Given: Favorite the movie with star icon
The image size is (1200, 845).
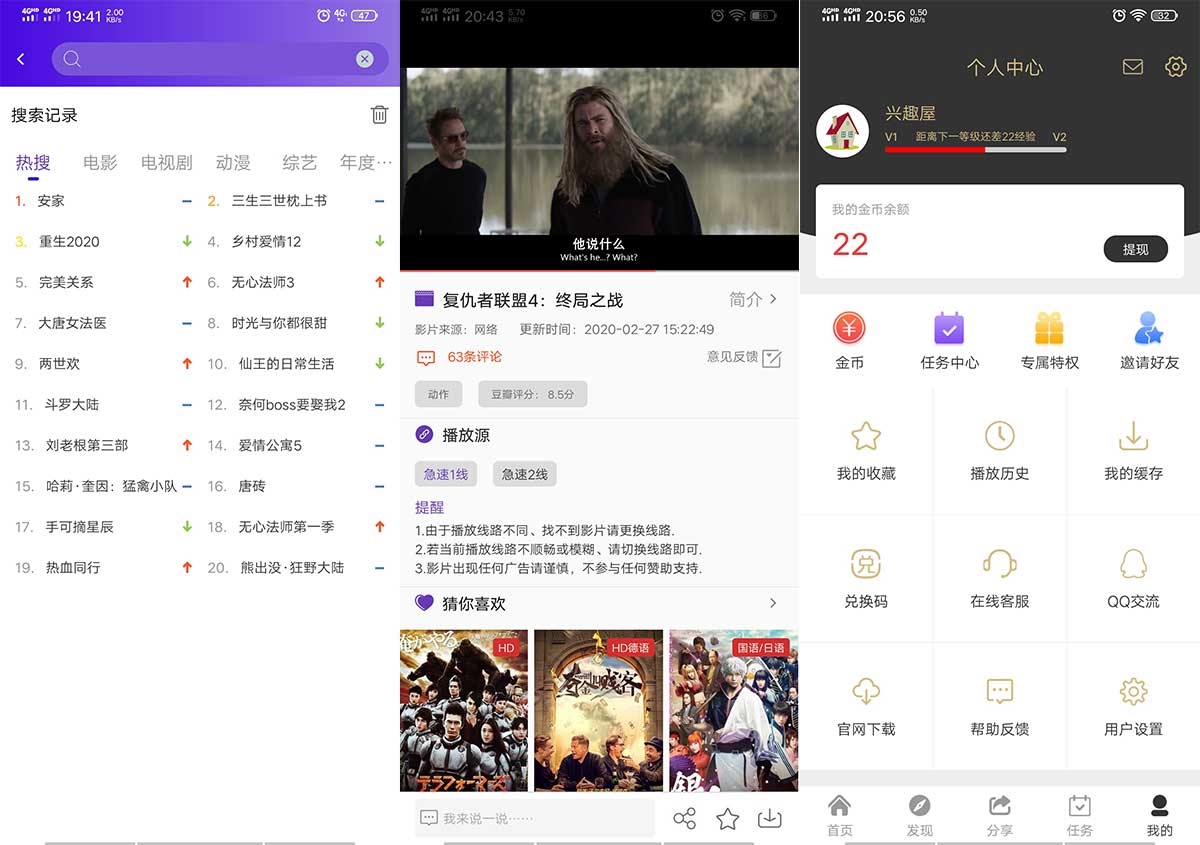Looking at the screenshot, I should [728, 819].
